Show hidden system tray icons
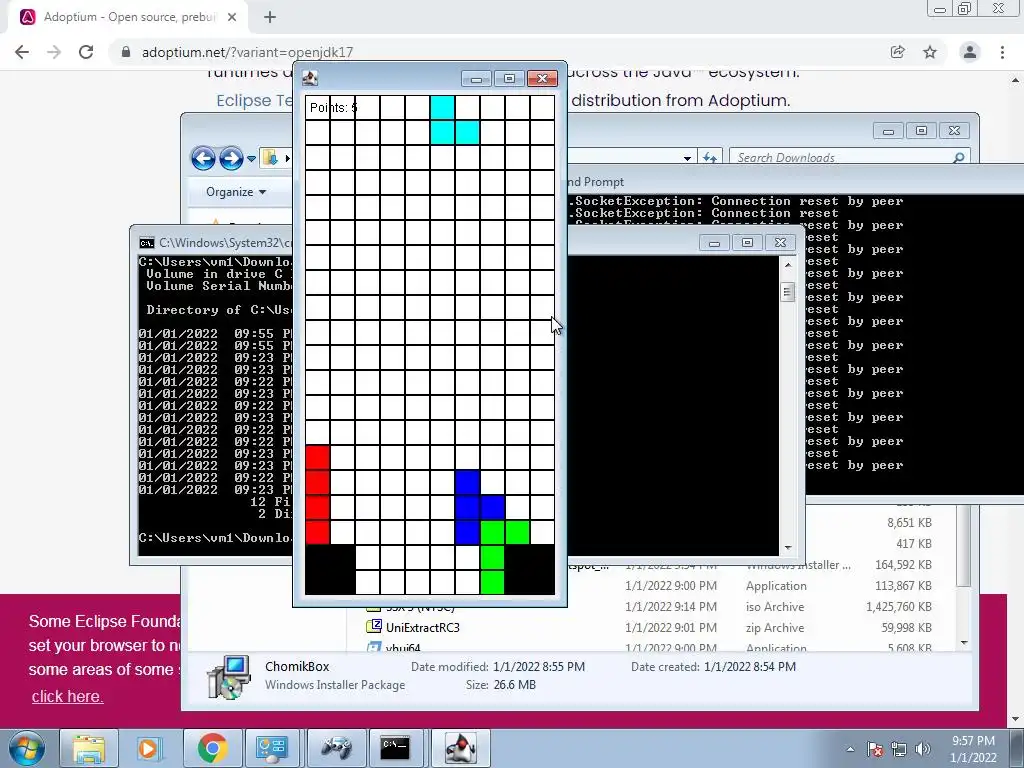Viewport: 1024px width, 768px height. point(850,749)
